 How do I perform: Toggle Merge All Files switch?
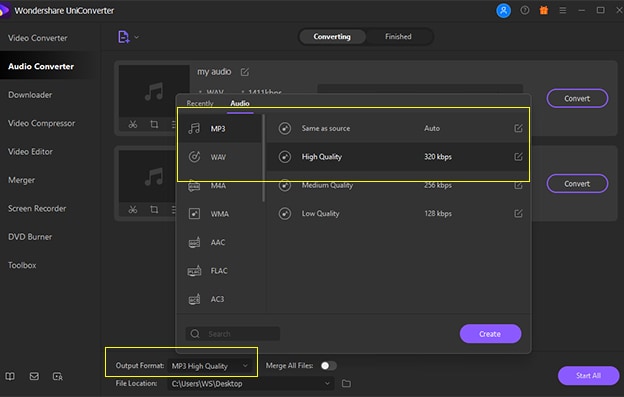pyautogui.click(x=329, y=366)
